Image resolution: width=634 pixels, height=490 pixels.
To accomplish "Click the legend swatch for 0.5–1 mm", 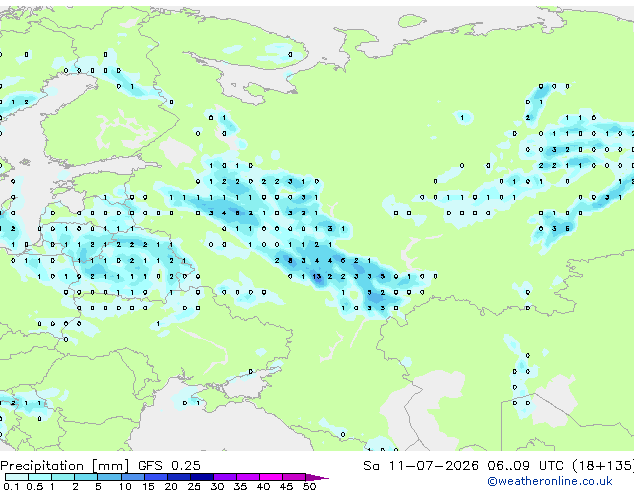I will click(x=40, y=477).
